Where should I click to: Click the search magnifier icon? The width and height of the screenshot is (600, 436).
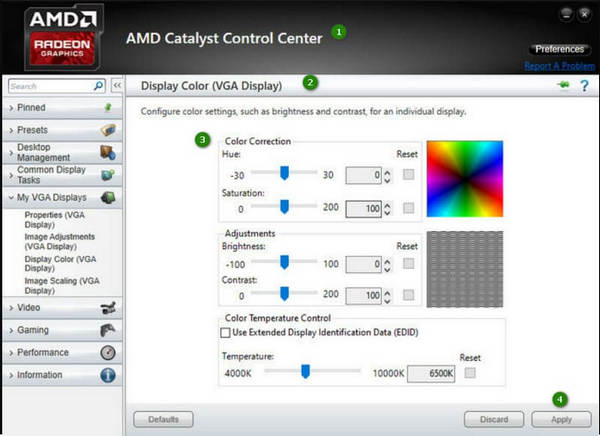(99, 85)
